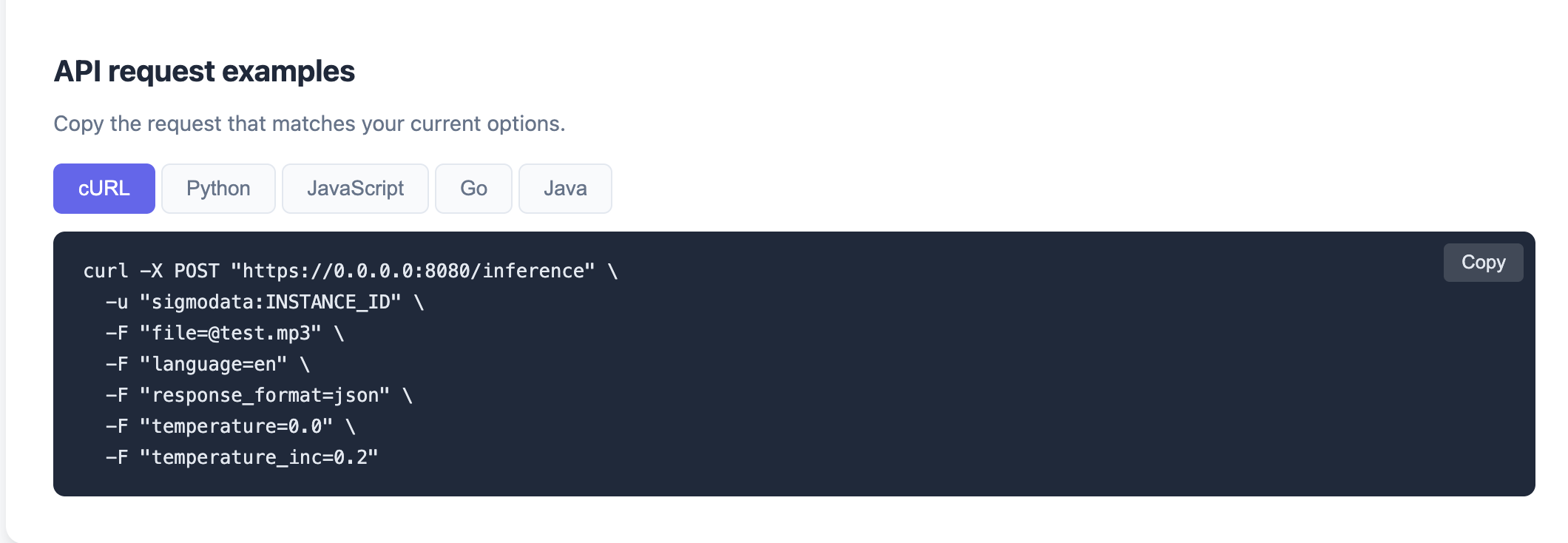
Task: Click the 8080 port number in URL
Action: point(447,271)
